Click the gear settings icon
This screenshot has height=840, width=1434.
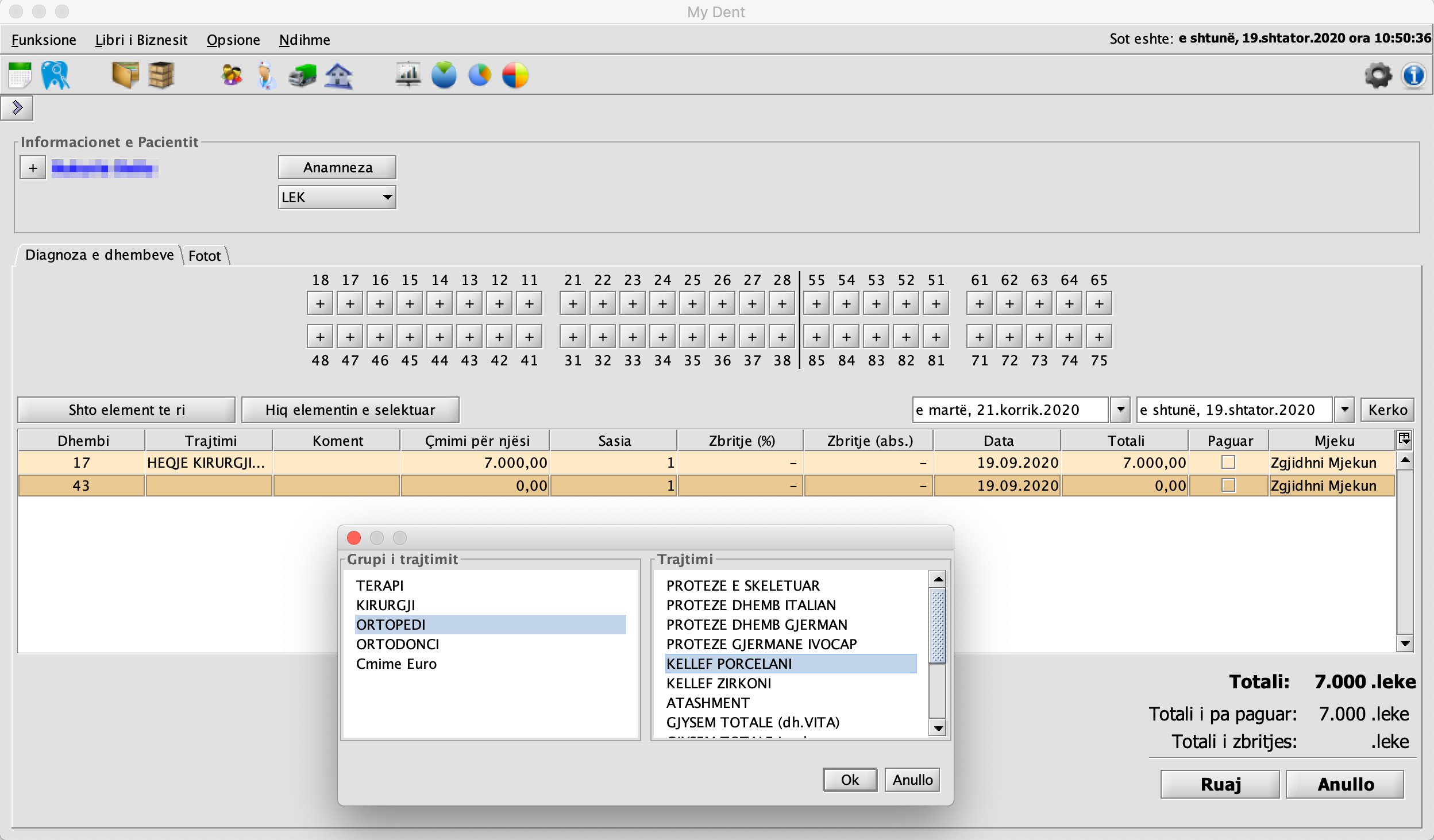pos(1378,75)
